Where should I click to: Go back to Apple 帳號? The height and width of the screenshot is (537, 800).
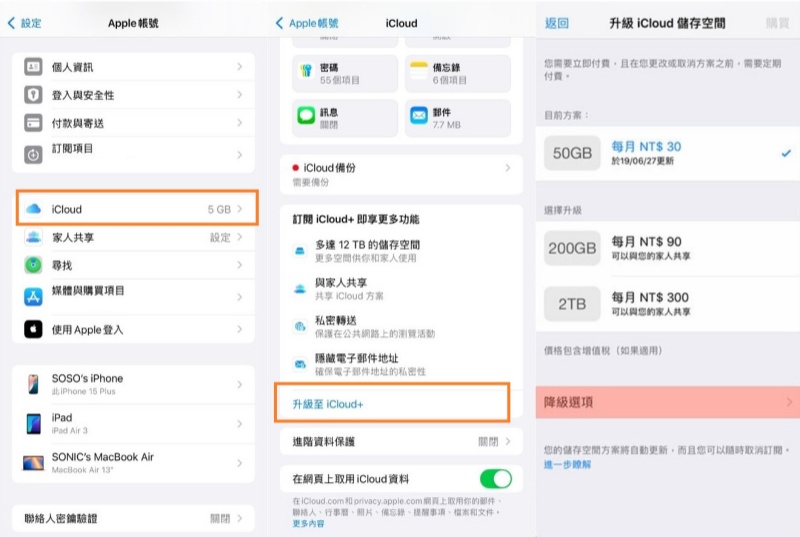(x=307, y=23)
